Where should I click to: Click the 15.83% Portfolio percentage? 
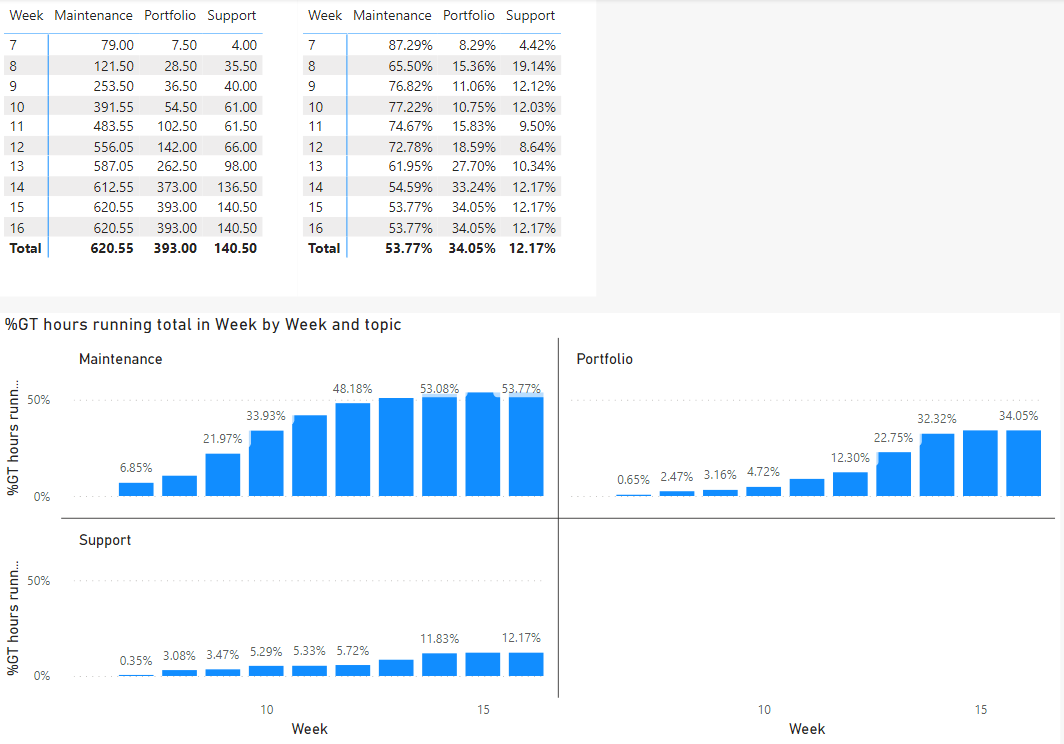tap(474, 126)
